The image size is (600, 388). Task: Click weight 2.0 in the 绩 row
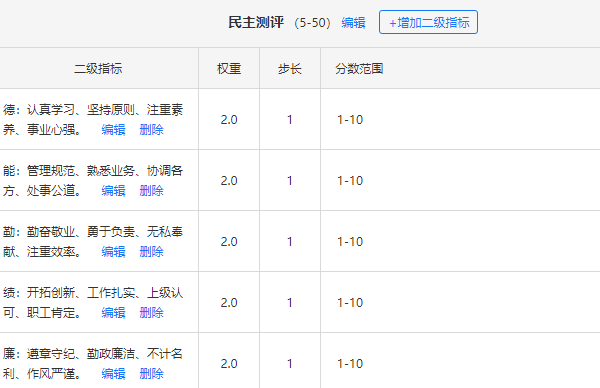tap(229, 303)
